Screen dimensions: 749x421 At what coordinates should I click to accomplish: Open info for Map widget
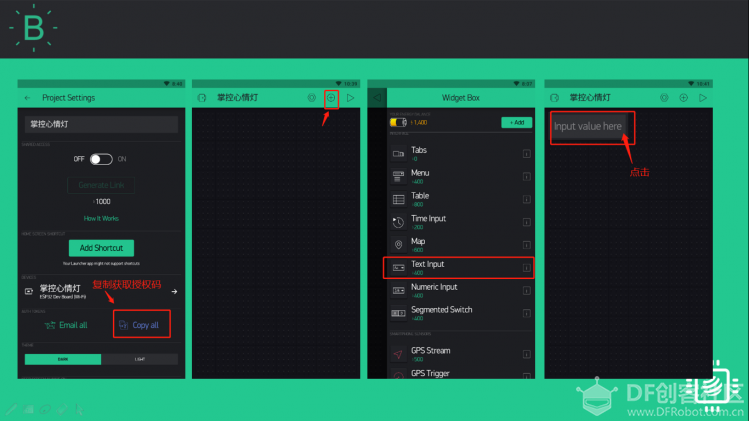point(526,245)
